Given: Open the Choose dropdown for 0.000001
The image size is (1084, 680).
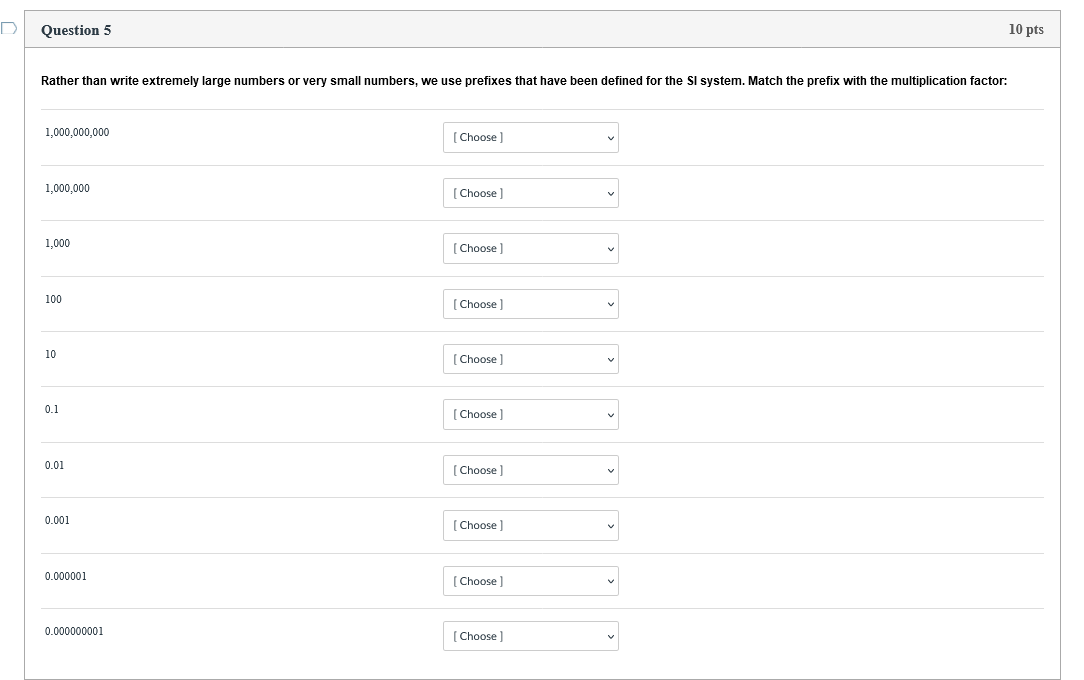Looking at the screenshot, I should click(x=530, y=581).
